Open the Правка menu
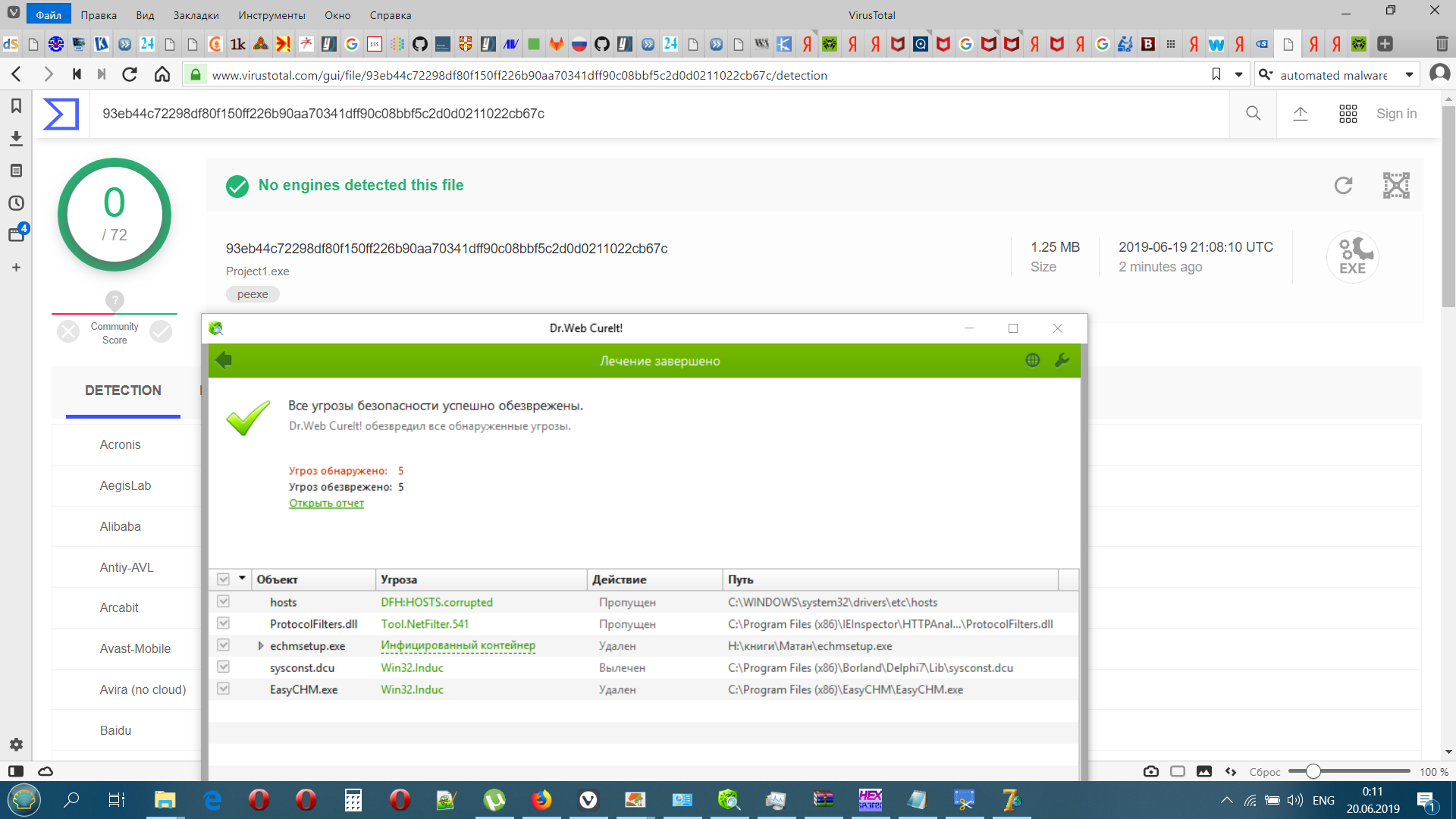Viewport: 1456px width, 819px height. [99, 14]
